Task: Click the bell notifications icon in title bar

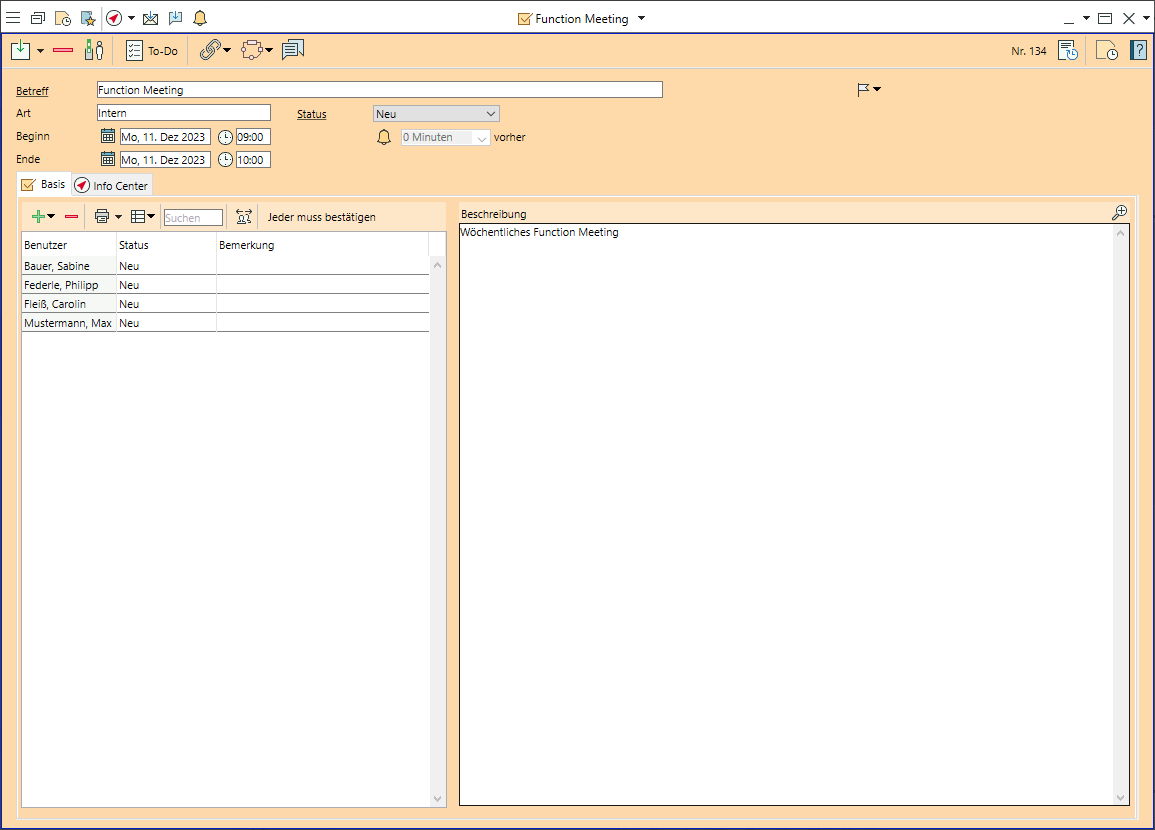Action: point(200,18)
